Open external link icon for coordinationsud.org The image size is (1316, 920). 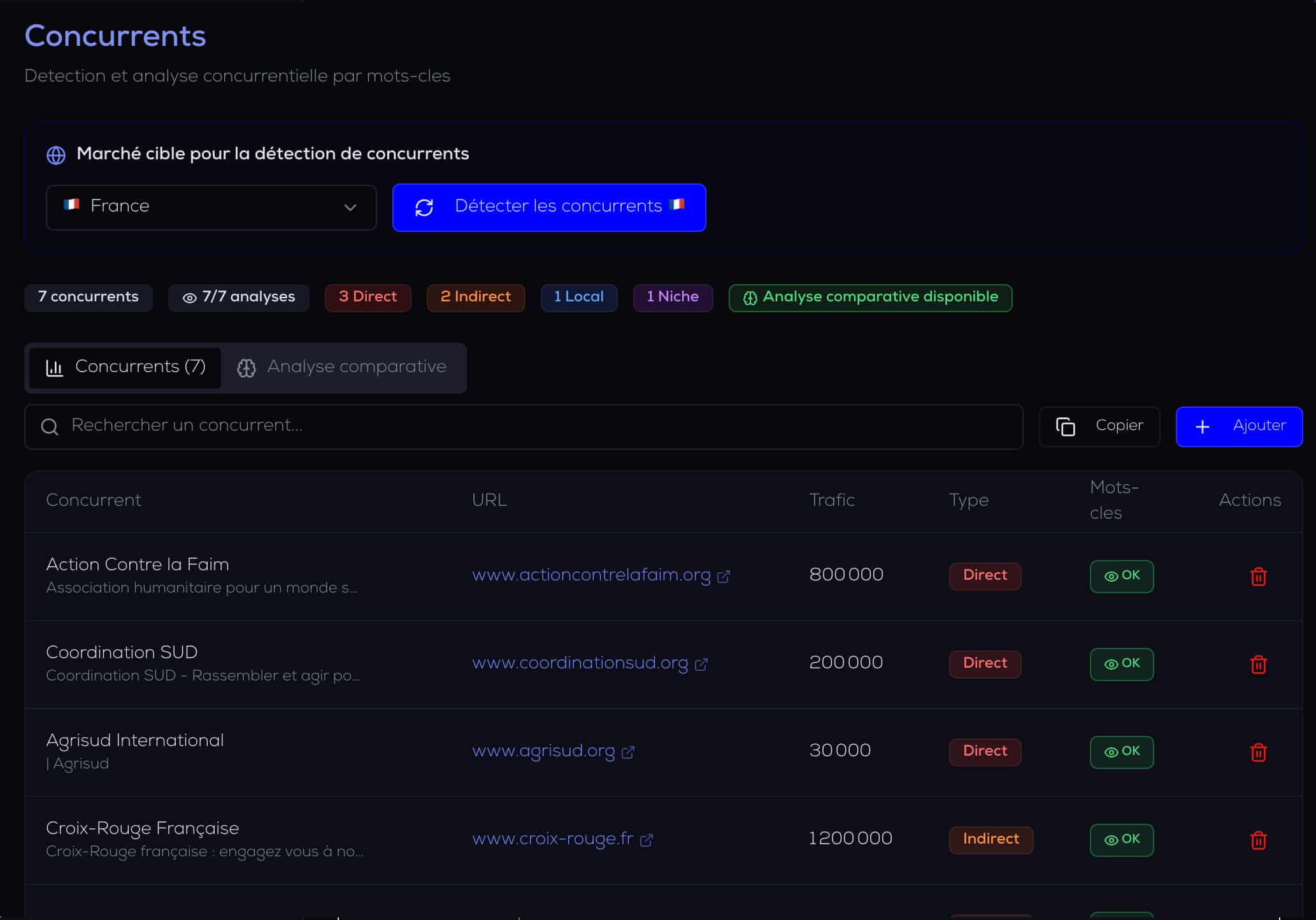click(x=701, y=665)
